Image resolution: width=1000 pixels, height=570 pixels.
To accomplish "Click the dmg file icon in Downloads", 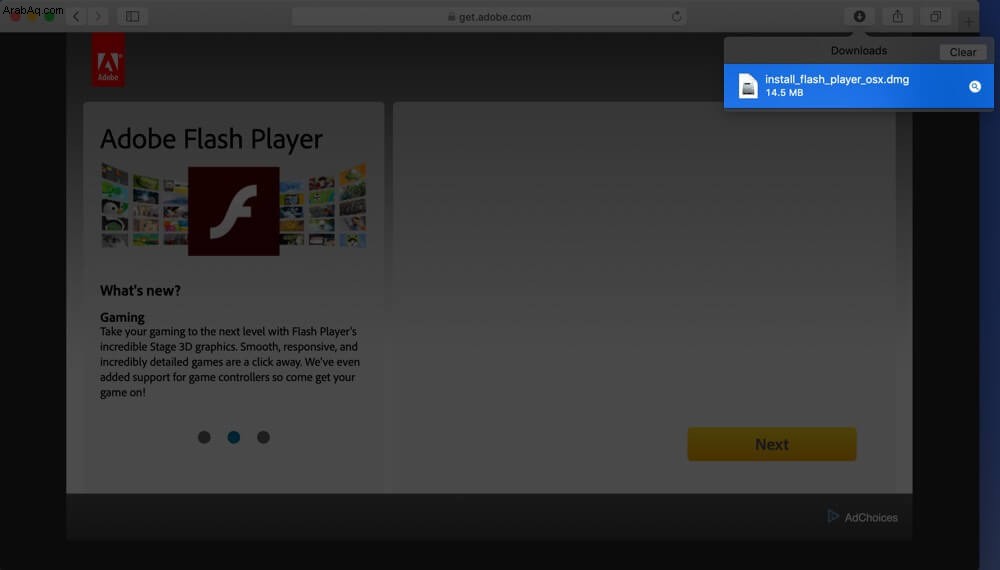I will pos(748,86).
